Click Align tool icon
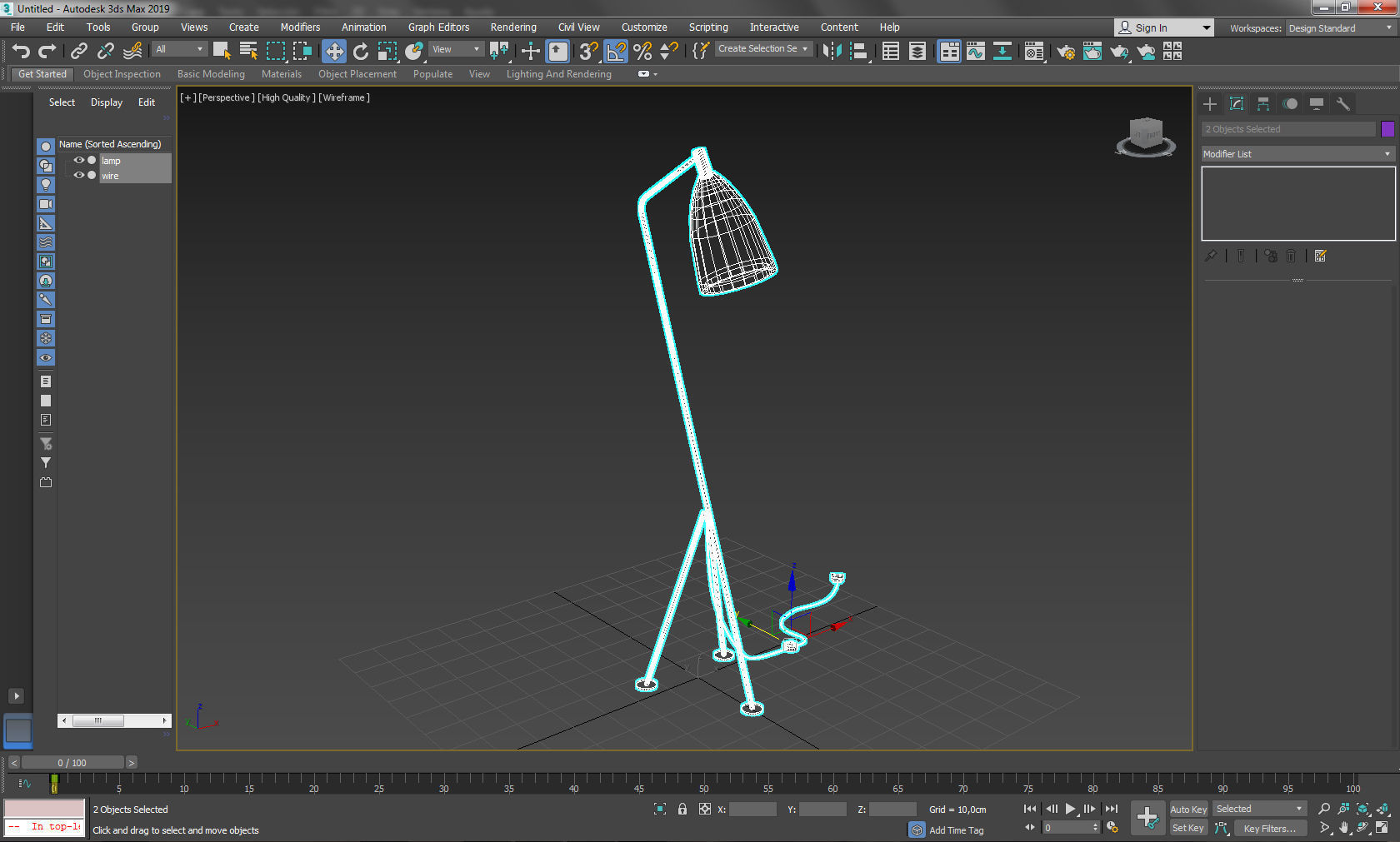1400x842 pixels. (x=859, y=52)
